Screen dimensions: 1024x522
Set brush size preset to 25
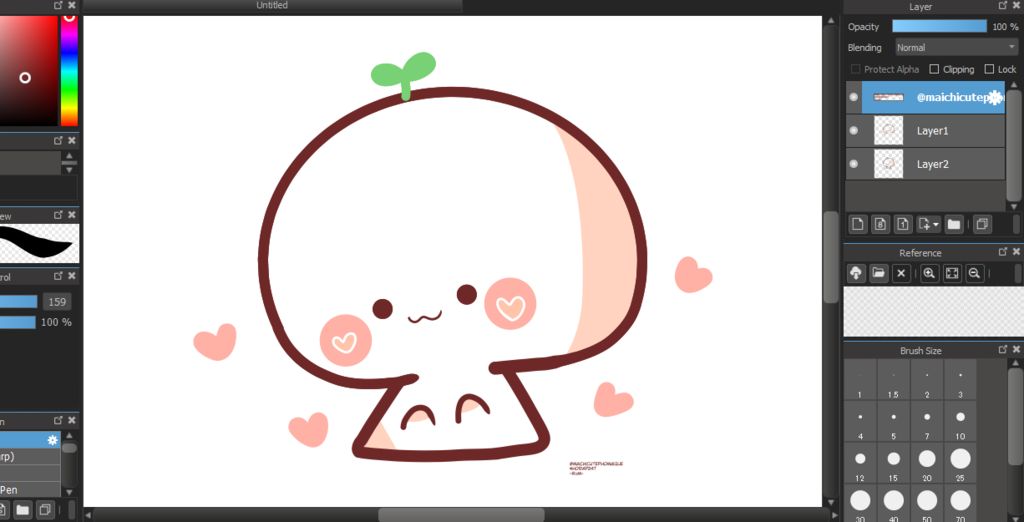[x=960, y=464]
